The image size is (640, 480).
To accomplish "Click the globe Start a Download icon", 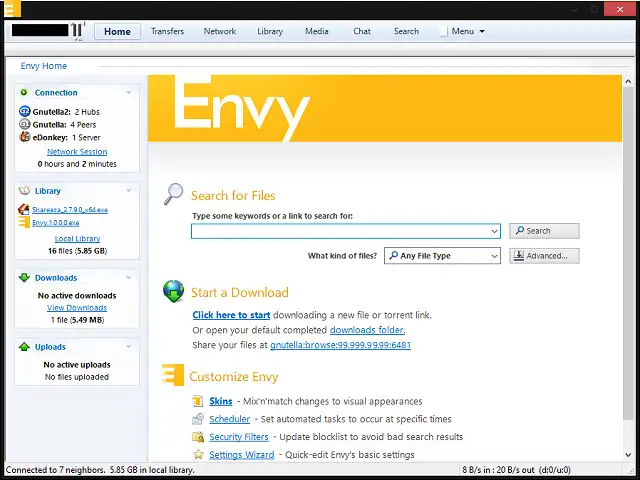I will click(x=173, y=291).
